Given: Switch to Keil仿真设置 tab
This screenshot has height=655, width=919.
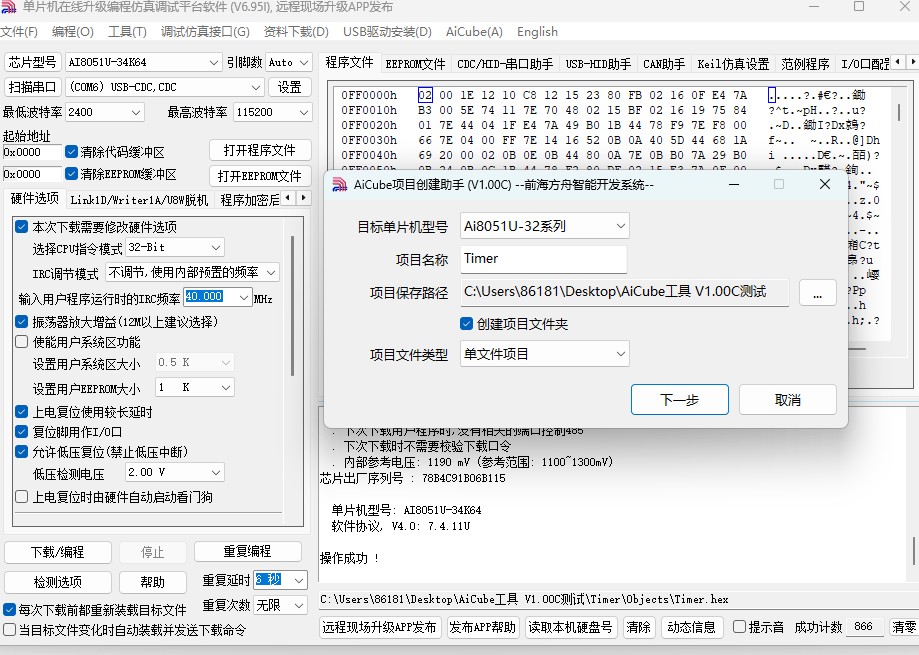Looking at the screenshot, I should point(733,64).
